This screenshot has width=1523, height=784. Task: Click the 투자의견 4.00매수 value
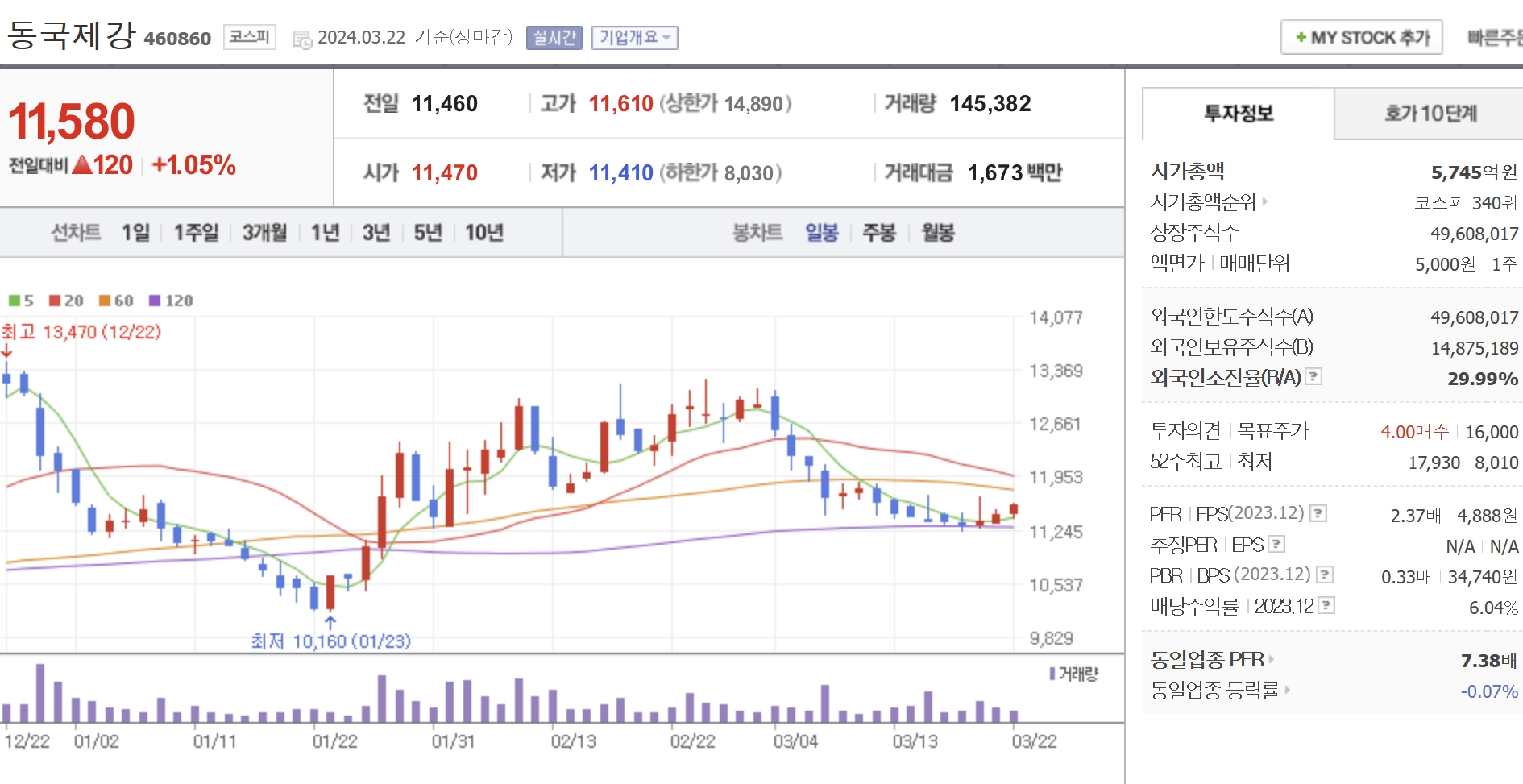click(x=1414, y=432)
